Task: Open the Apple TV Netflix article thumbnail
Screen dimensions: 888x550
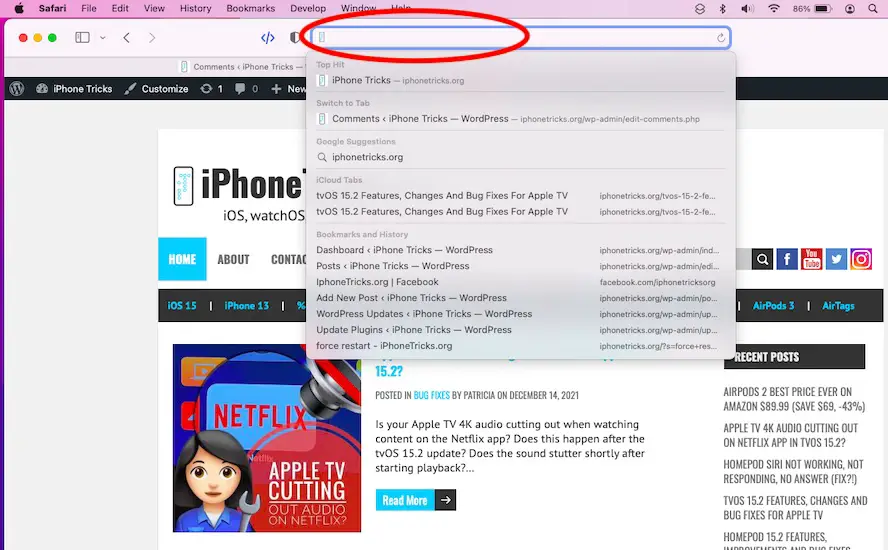Action: pos(267,438)
